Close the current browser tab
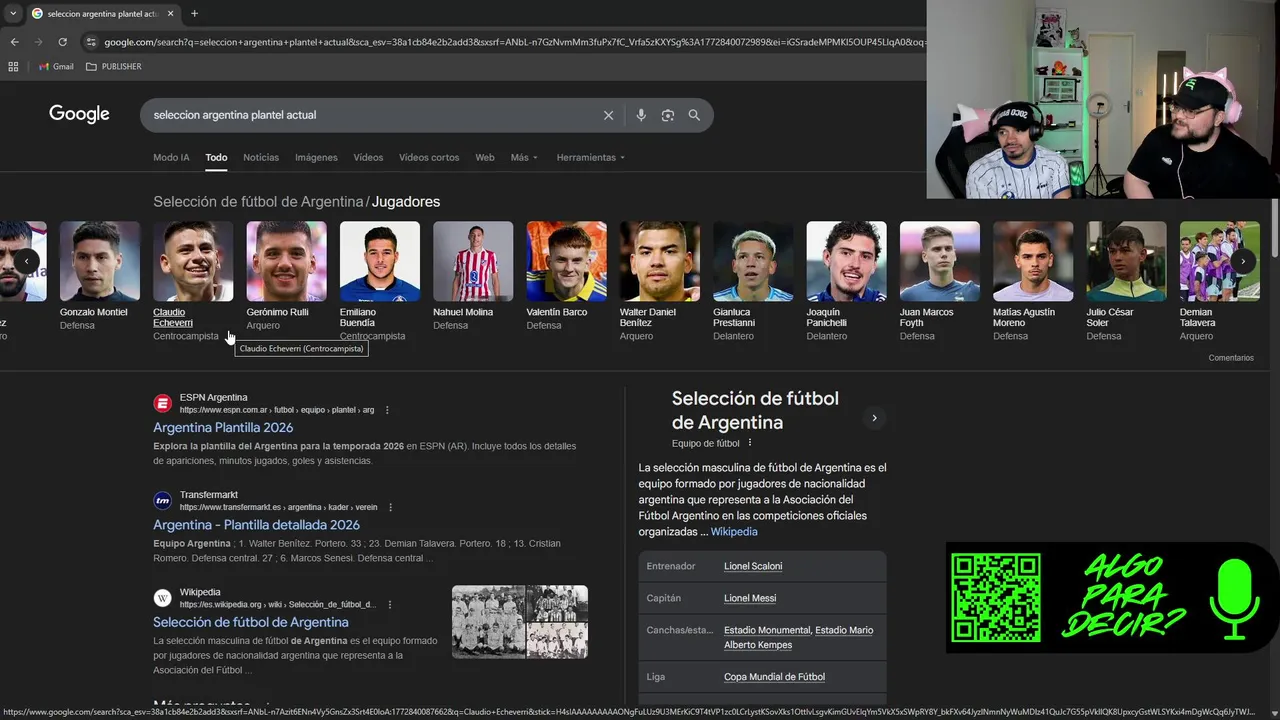 pos(171,13)
